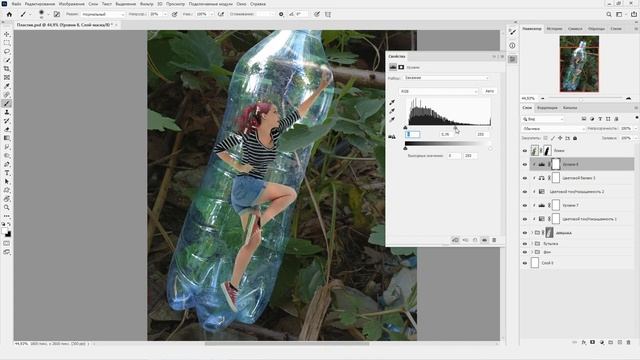Select the Move tool

coord(7,34)
